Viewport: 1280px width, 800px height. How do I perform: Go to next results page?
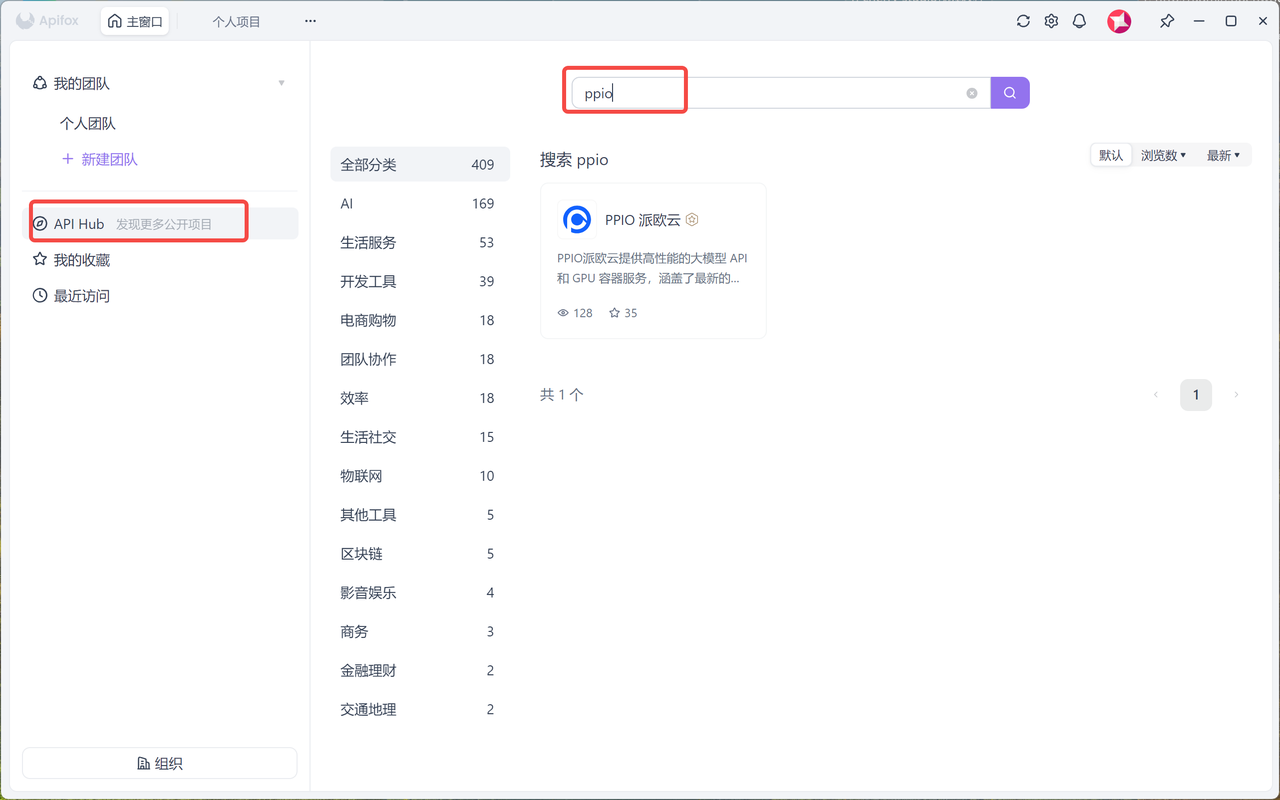1236,395
